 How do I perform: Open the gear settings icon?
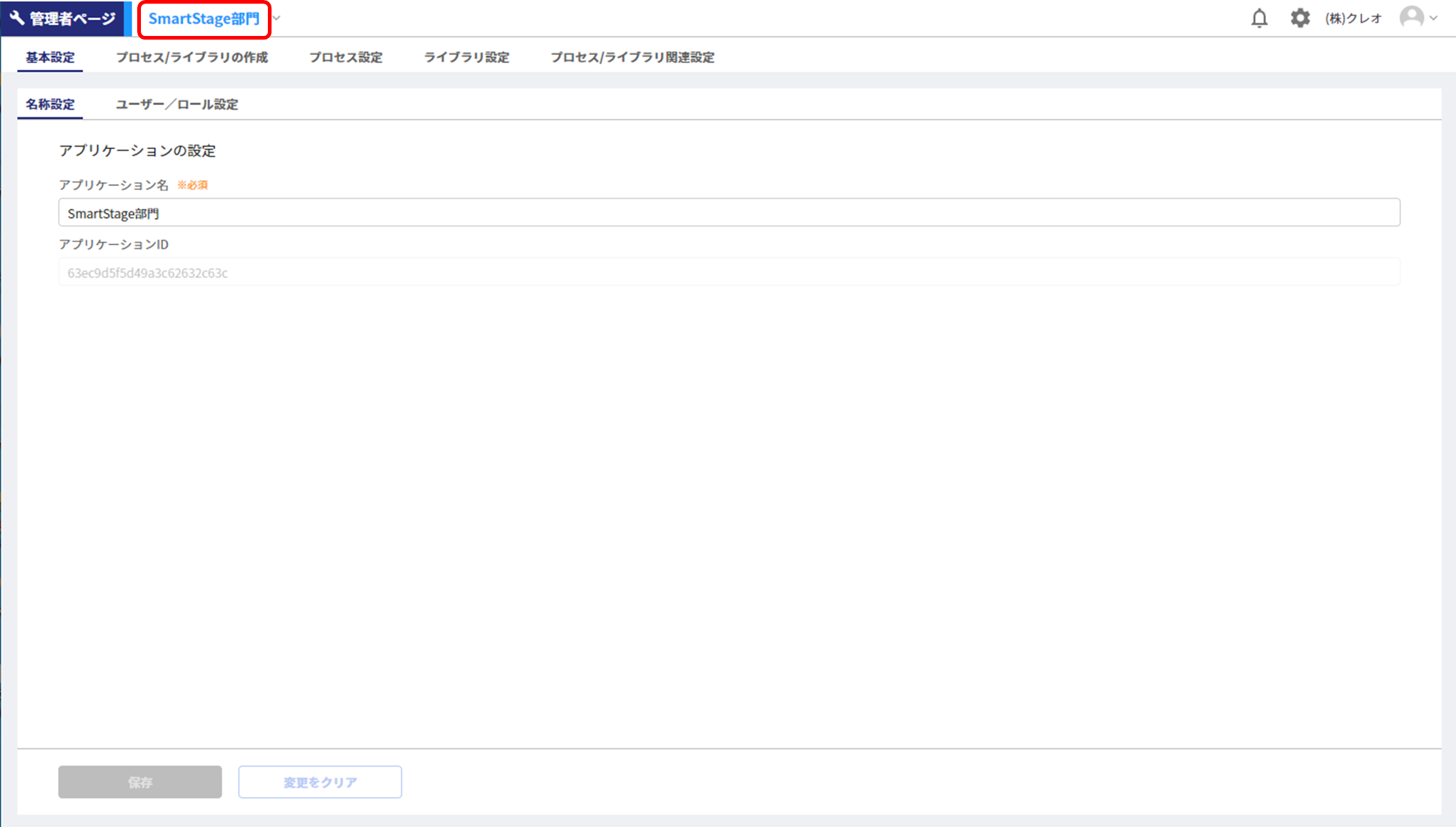click(1300, 18)
